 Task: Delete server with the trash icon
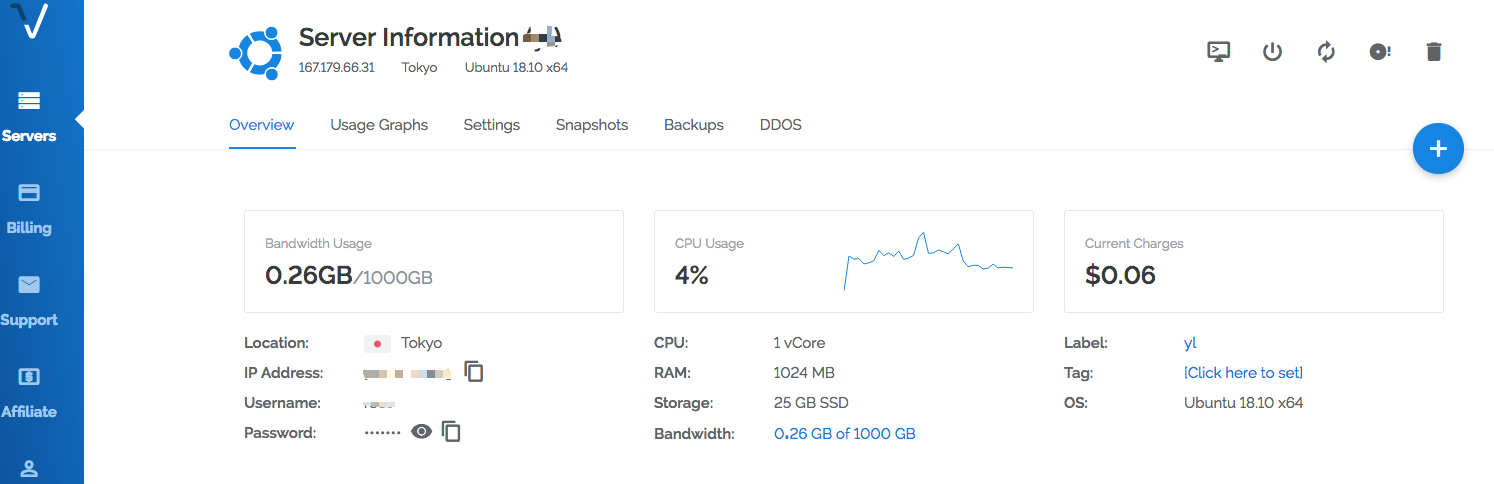1434,52
